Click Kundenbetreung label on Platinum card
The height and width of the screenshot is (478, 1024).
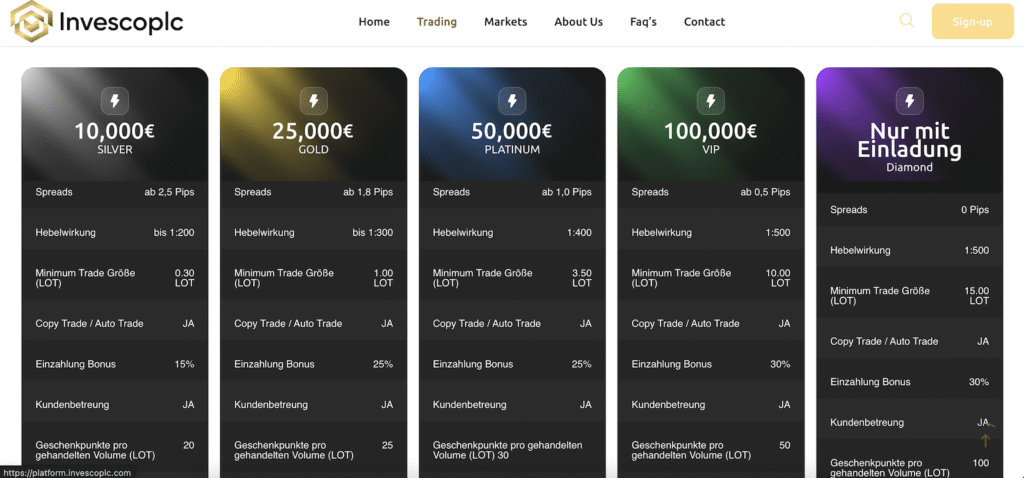coord(470,405)
